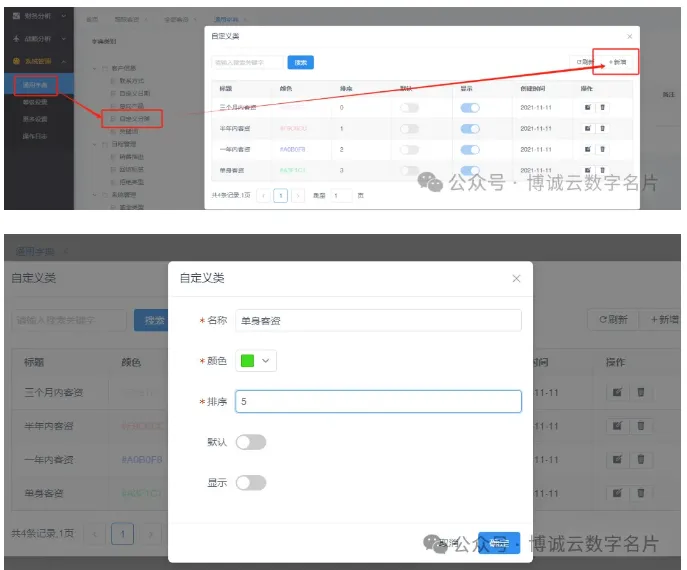Click edit icon for 三个月内客资 in upper table
The width and height of the screenshot is (687, 570).
(x=587, y=107)
